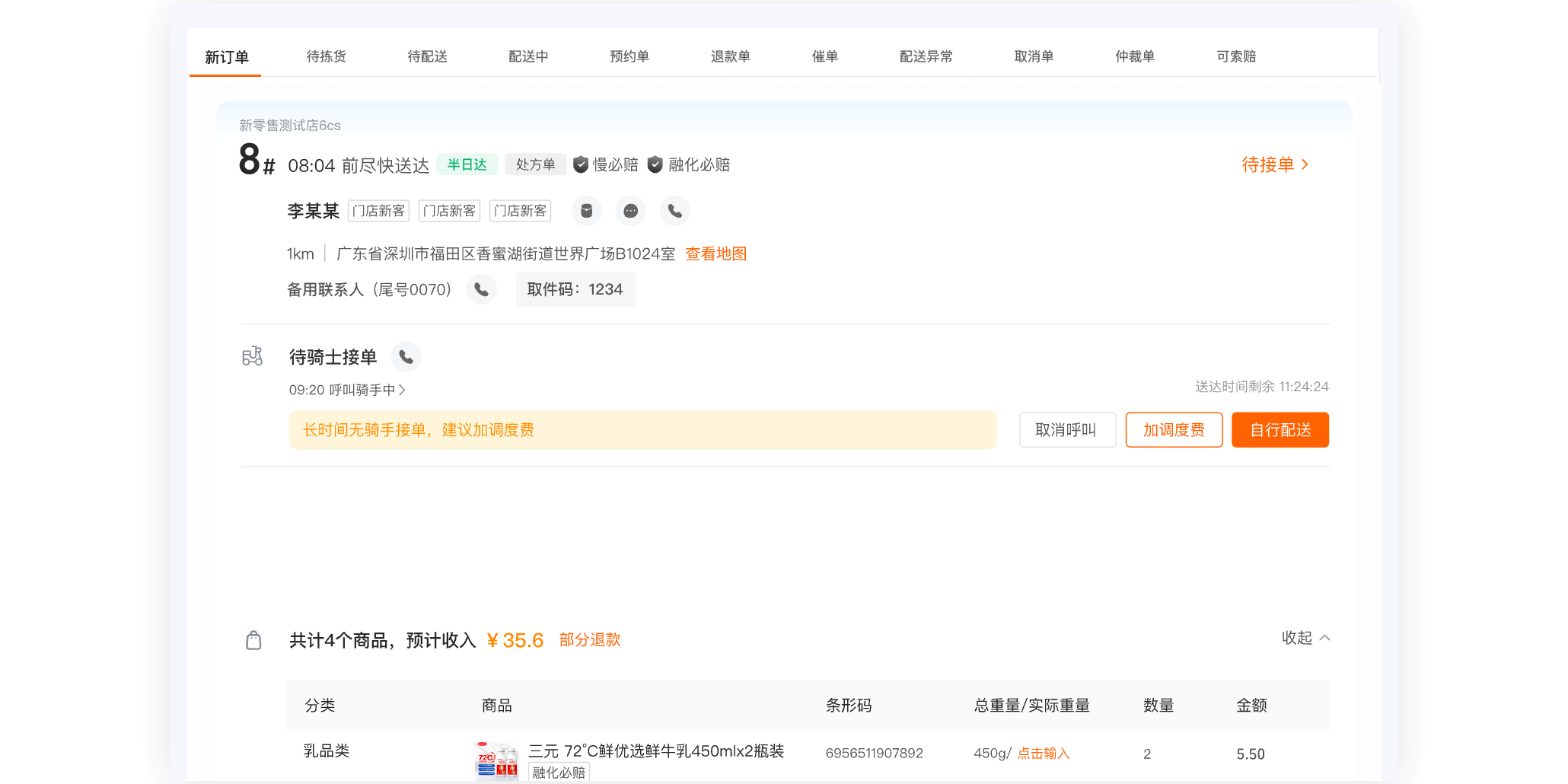Click 取消呼叫 to cancel rider call
1568x784 pixels.
click(1067, 429)
